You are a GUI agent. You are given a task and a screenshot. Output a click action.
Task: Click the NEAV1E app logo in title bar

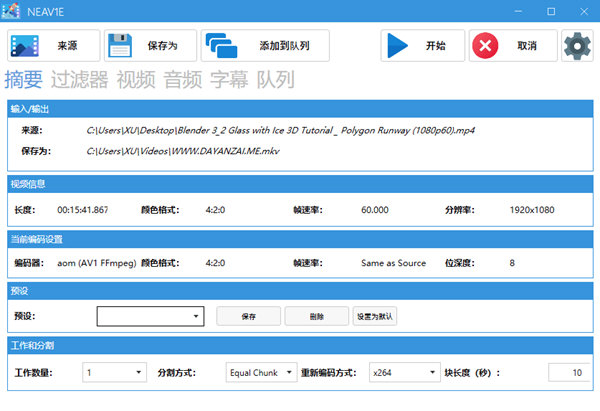(13, 11)
